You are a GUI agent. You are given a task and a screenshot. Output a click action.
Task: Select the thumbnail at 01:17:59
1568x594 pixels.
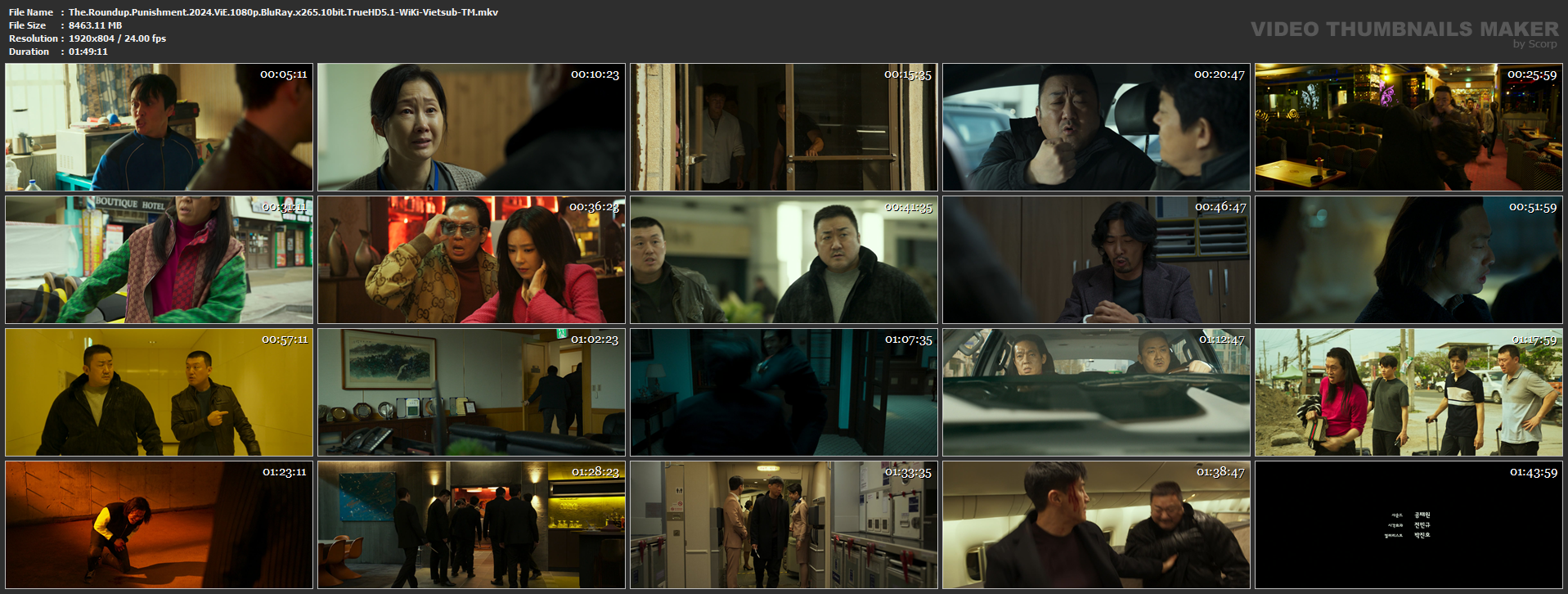point(1409,393)
